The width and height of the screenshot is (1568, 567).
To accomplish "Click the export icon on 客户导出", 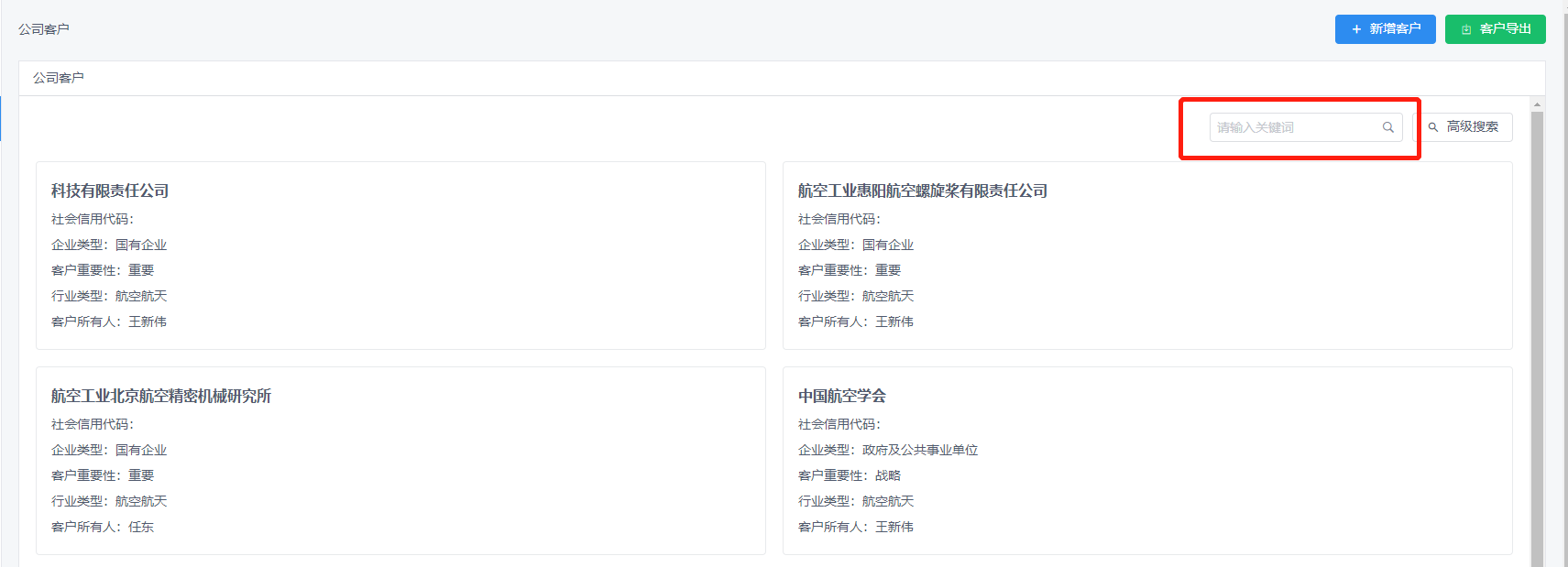I will (1466, 29).
